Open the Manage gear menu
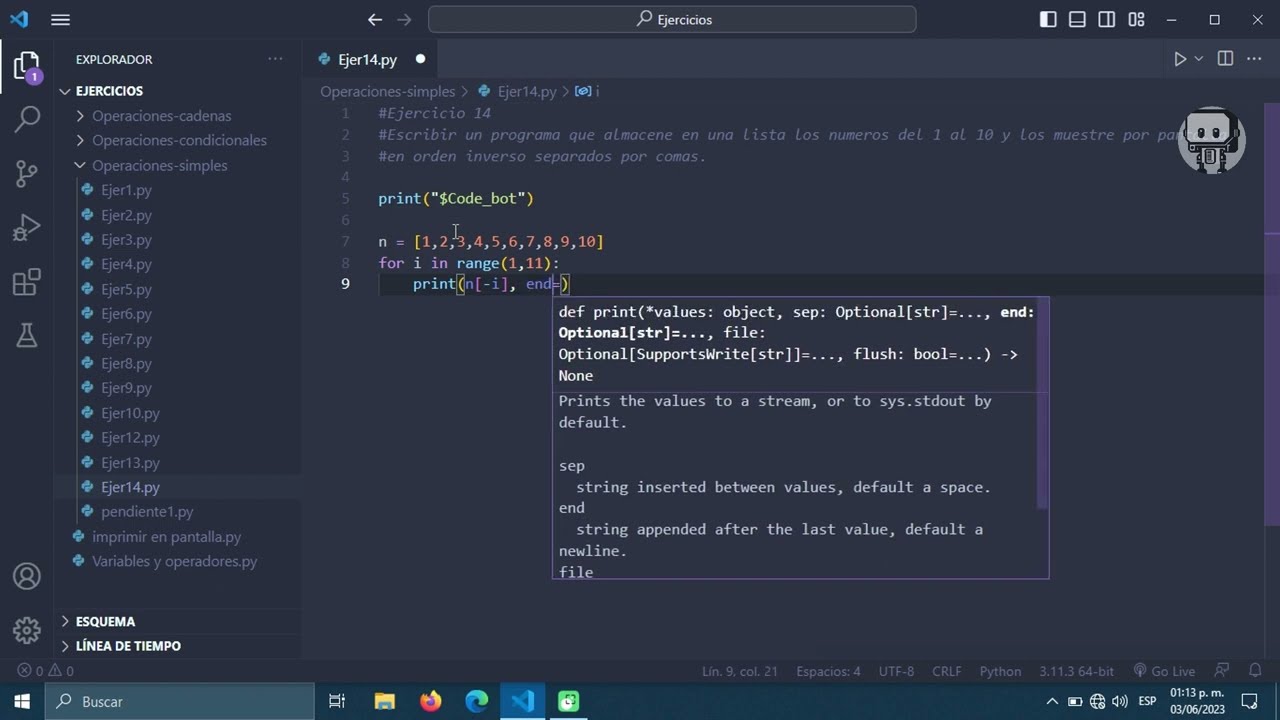 27,631
